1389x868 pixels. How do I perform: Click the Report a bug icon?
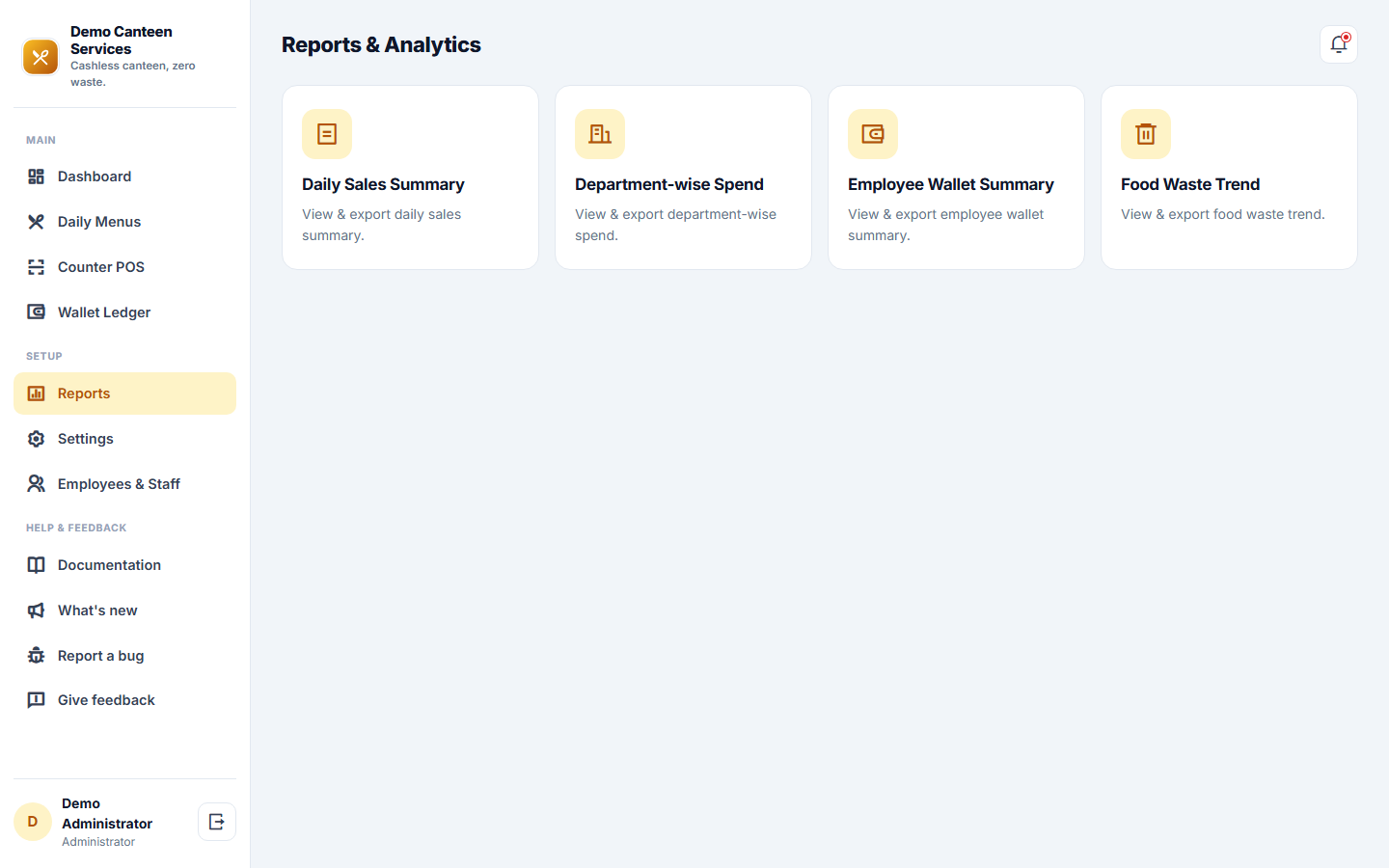coord(36,656)
